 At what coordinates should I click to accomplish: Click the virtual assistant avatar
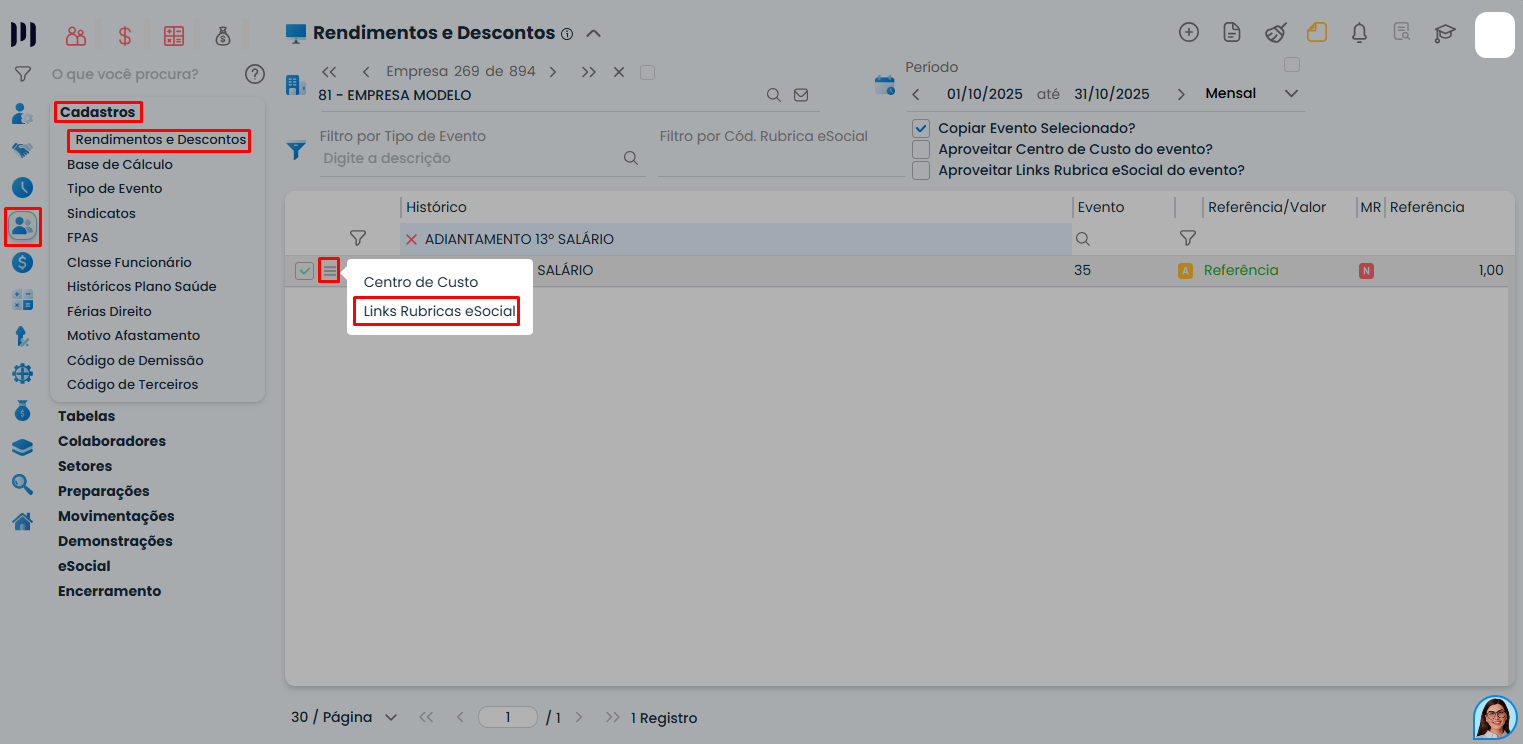(x=1495, y=717)
